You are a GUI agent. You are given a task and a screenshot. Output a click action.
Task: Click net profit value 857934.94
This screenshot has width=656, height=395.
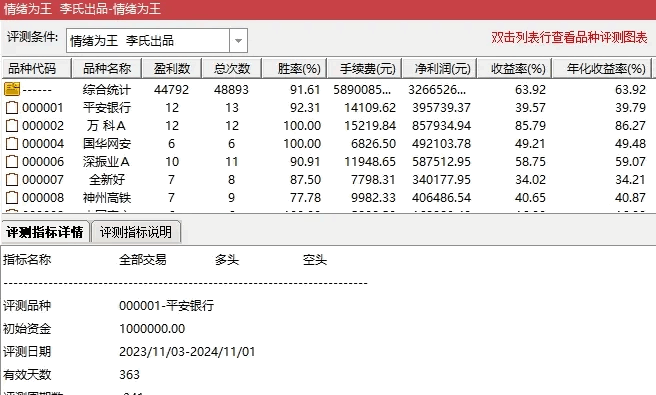pyautogui.click(x=441, y=126)
